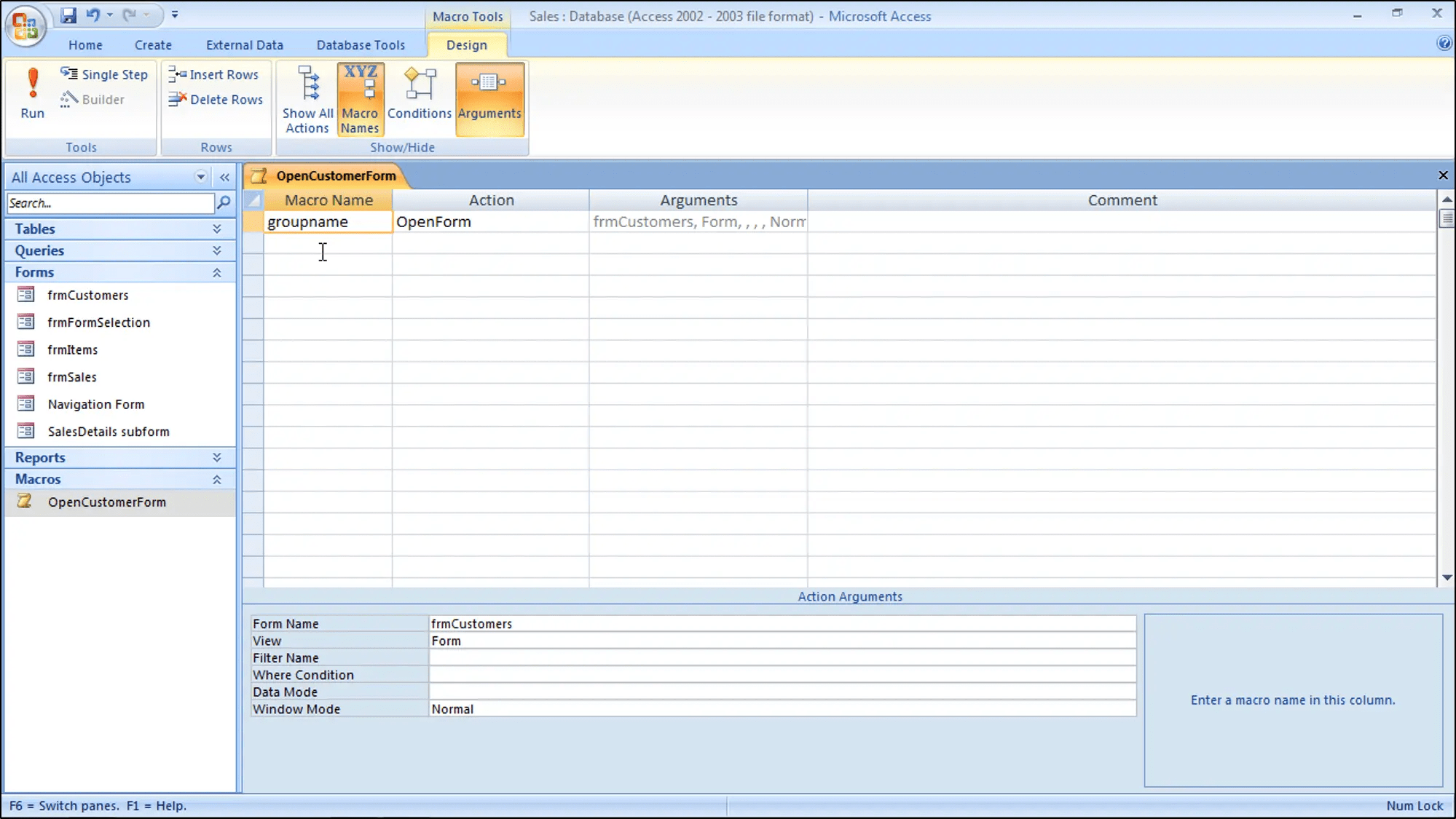
Task: Save the database via quick access toolbar
Action: point(68,15)
